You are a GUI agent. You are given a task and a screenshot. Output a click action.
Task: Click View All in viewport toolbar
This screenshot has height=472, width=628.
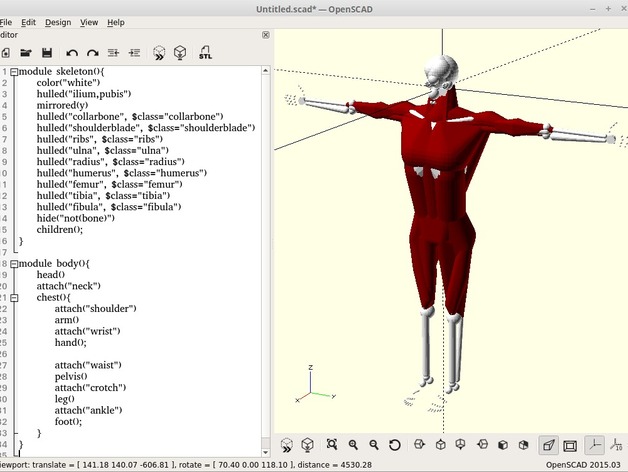332,444
